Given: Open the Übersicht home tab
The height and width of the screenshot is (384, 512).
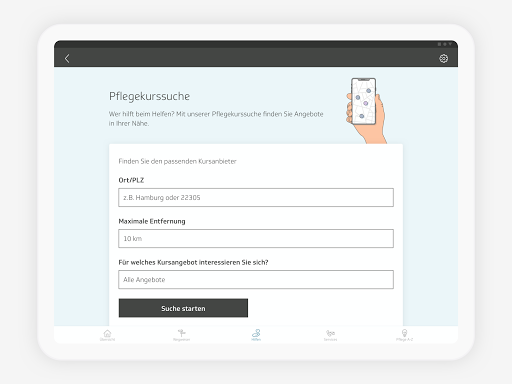Looking at the screenshot, I should [107, 335].
